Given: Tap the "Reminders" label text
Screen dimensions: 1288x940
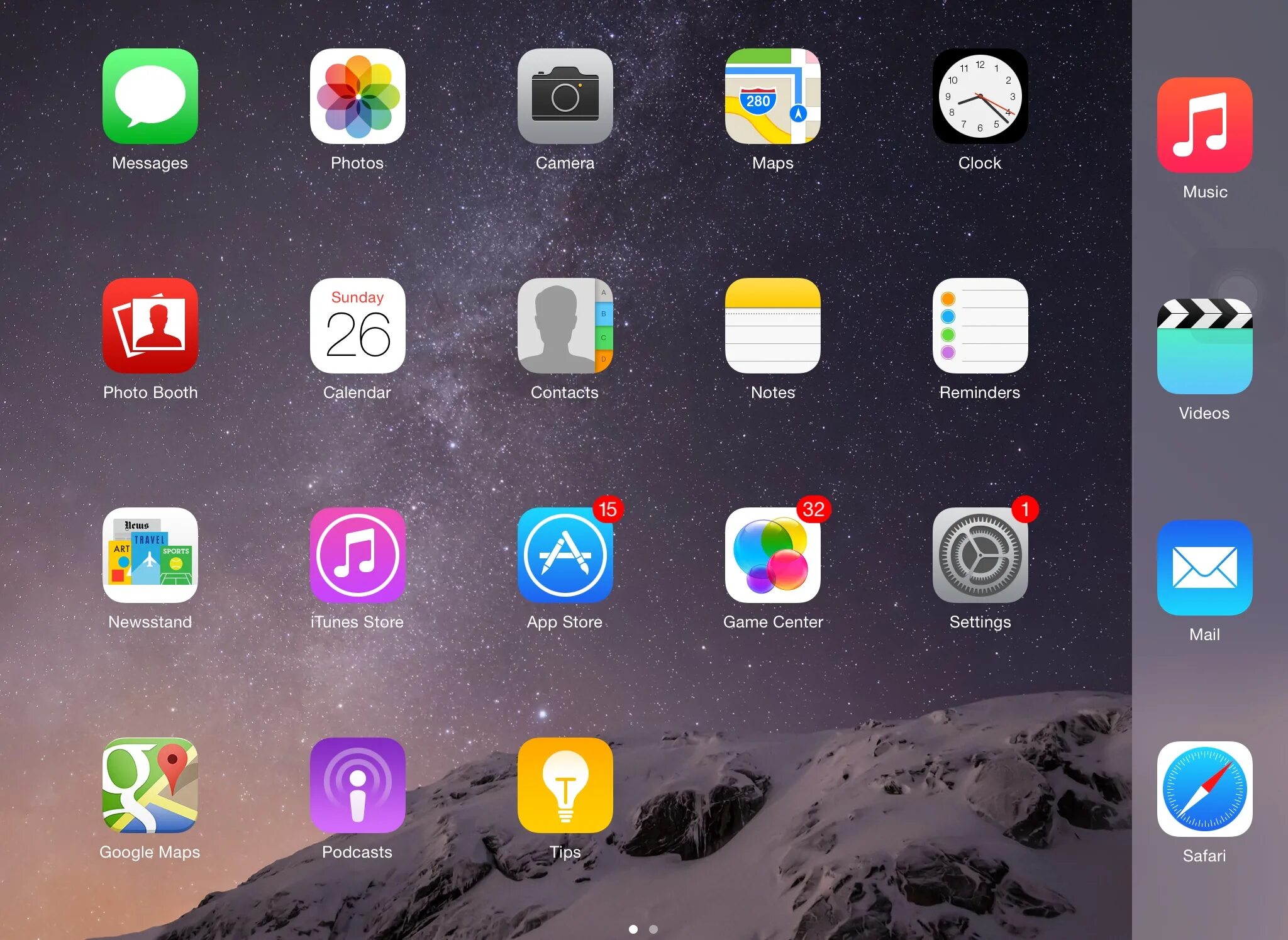Looking at the screenshot, I should click(x=980, y=392).
